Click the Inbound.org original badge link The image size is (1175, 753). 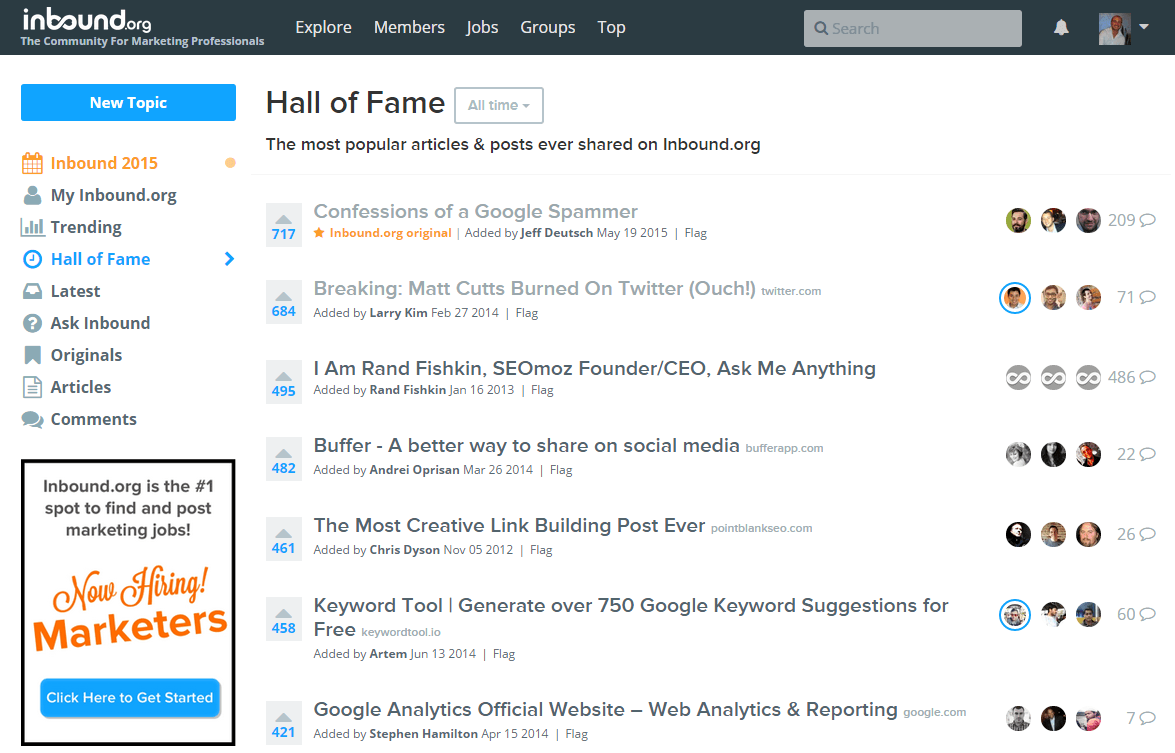(382, 233)
